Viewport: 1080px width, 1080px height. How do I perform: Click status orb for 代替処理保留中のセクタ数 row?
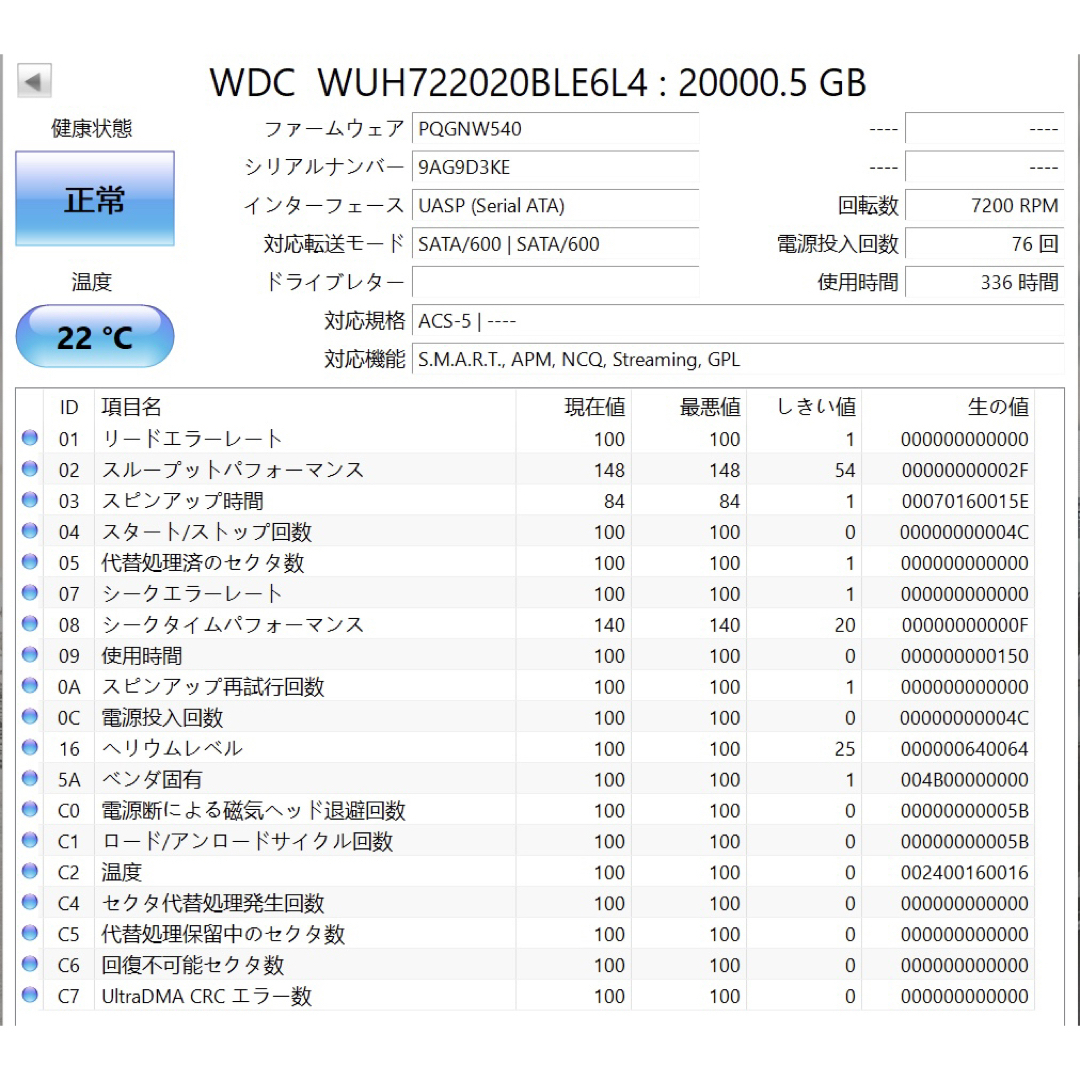click(30, 933)
